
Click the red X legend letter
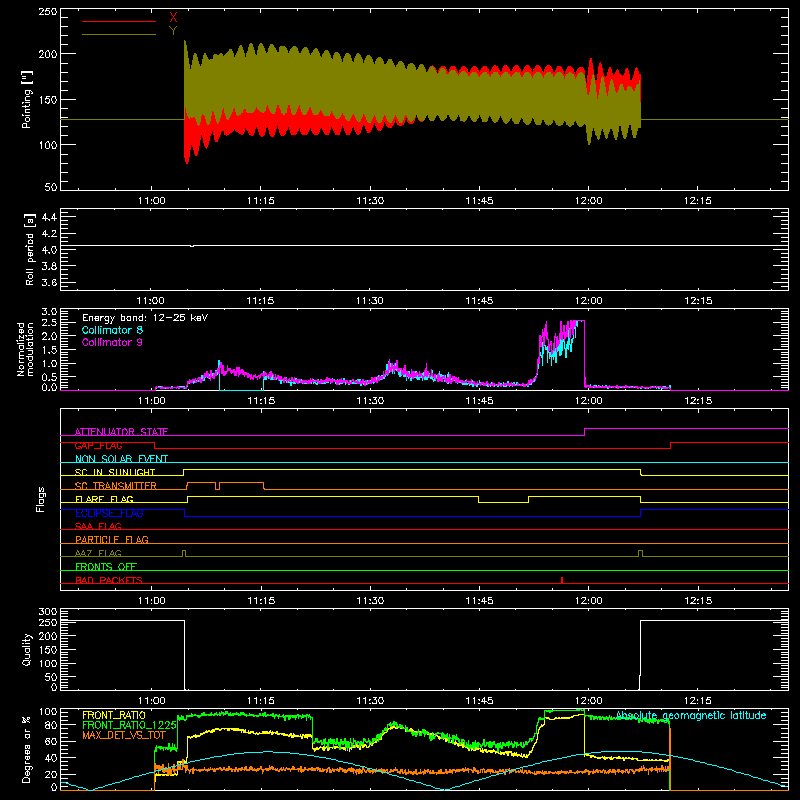(x=173, y=18)
